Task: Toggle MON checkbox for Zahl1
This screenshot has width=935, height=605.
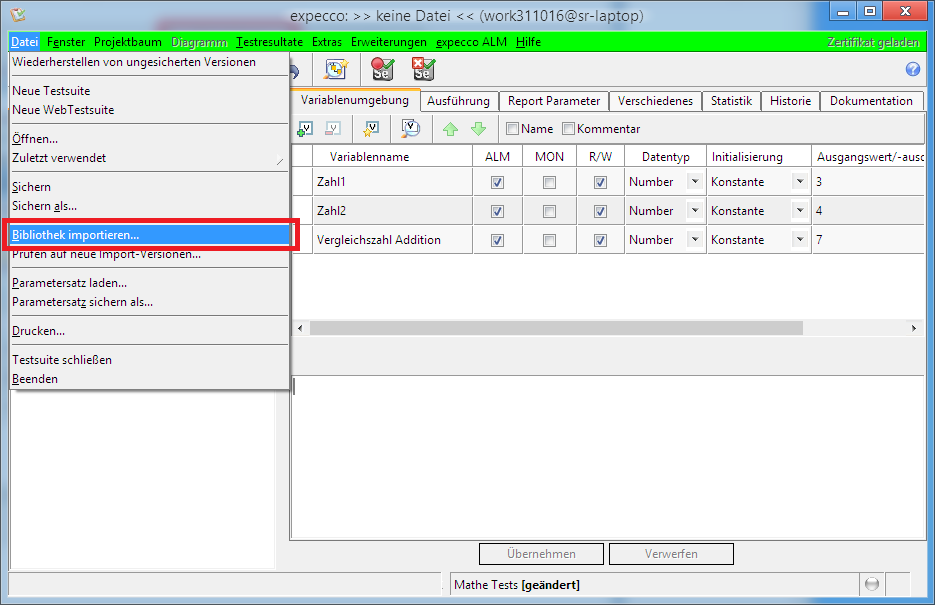Action: point(549,182)
